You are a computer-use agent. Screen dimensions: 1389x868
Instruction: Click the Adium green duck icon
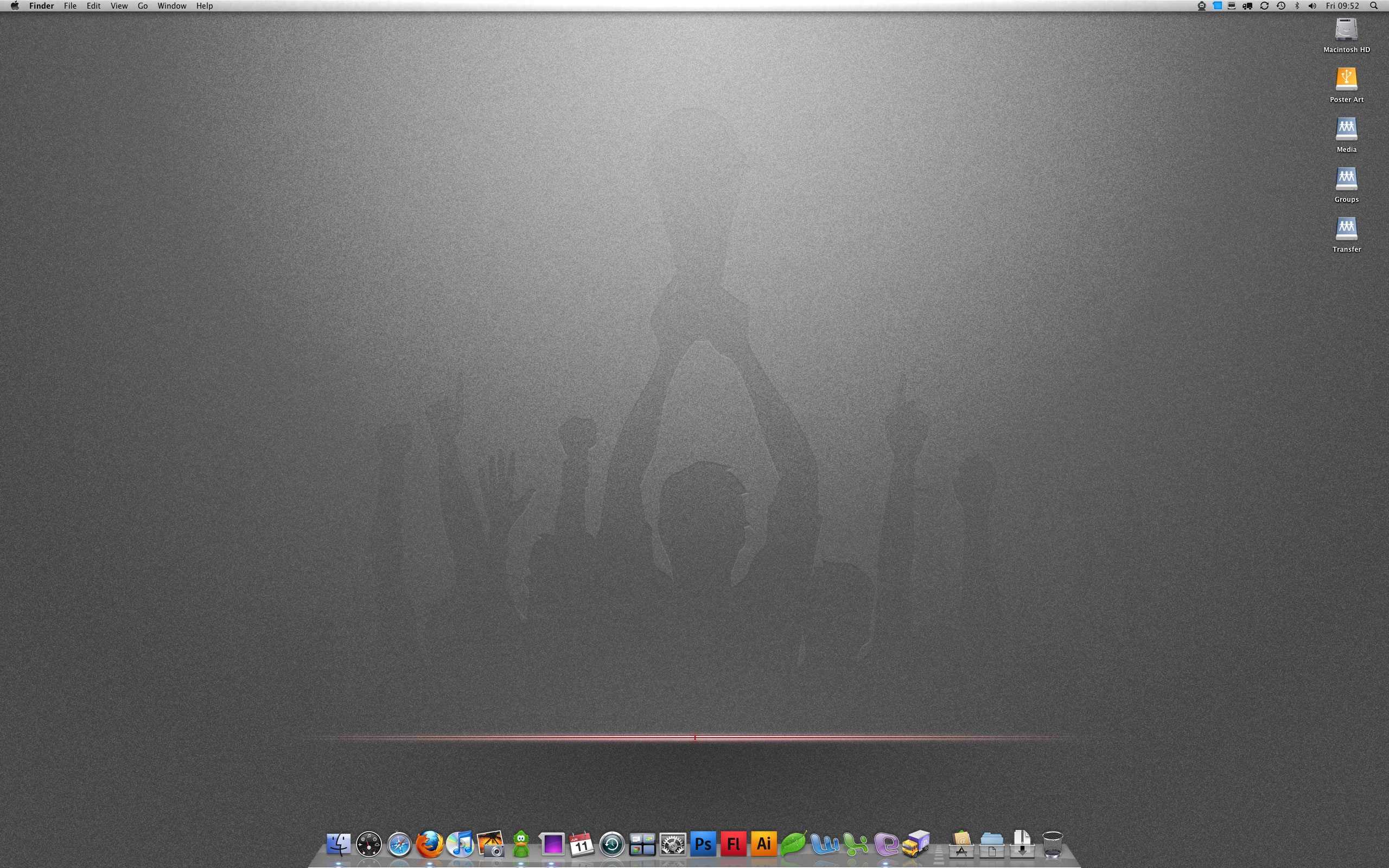pos(521,844)
